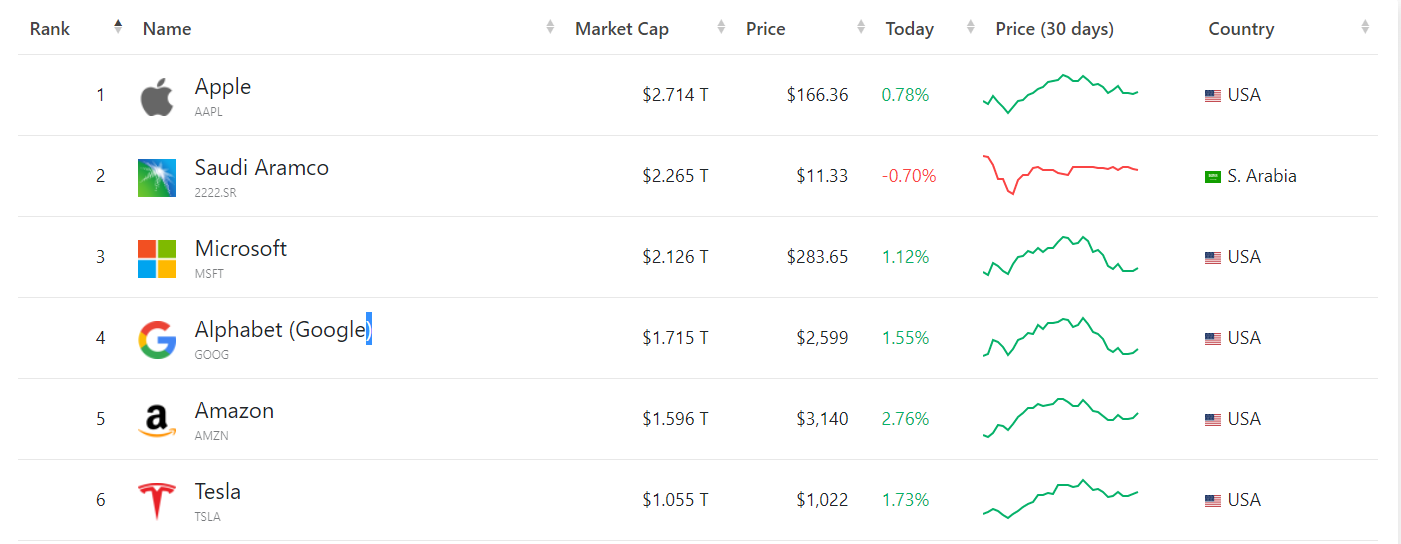The image size is (1401, 544).
Task: Sort by Country using its sort arrows
Action: (x=1365, y=27)
